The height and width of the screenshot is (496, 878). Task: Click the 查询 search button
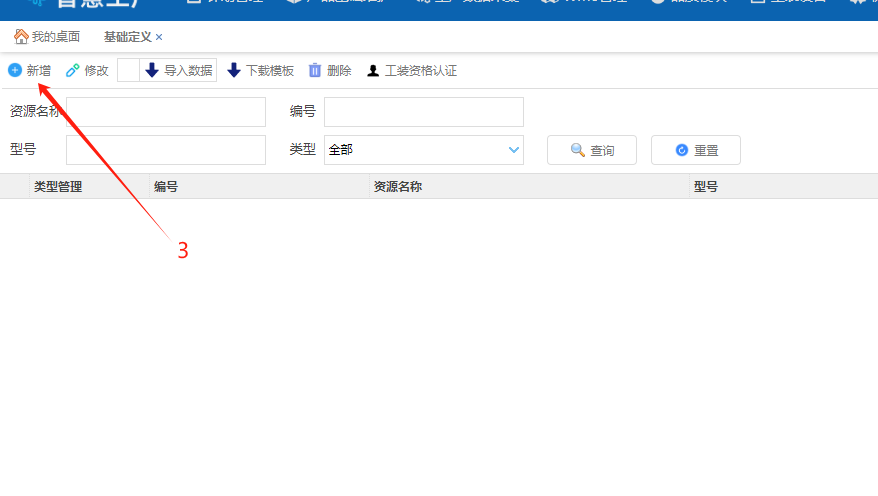(591, 150)
